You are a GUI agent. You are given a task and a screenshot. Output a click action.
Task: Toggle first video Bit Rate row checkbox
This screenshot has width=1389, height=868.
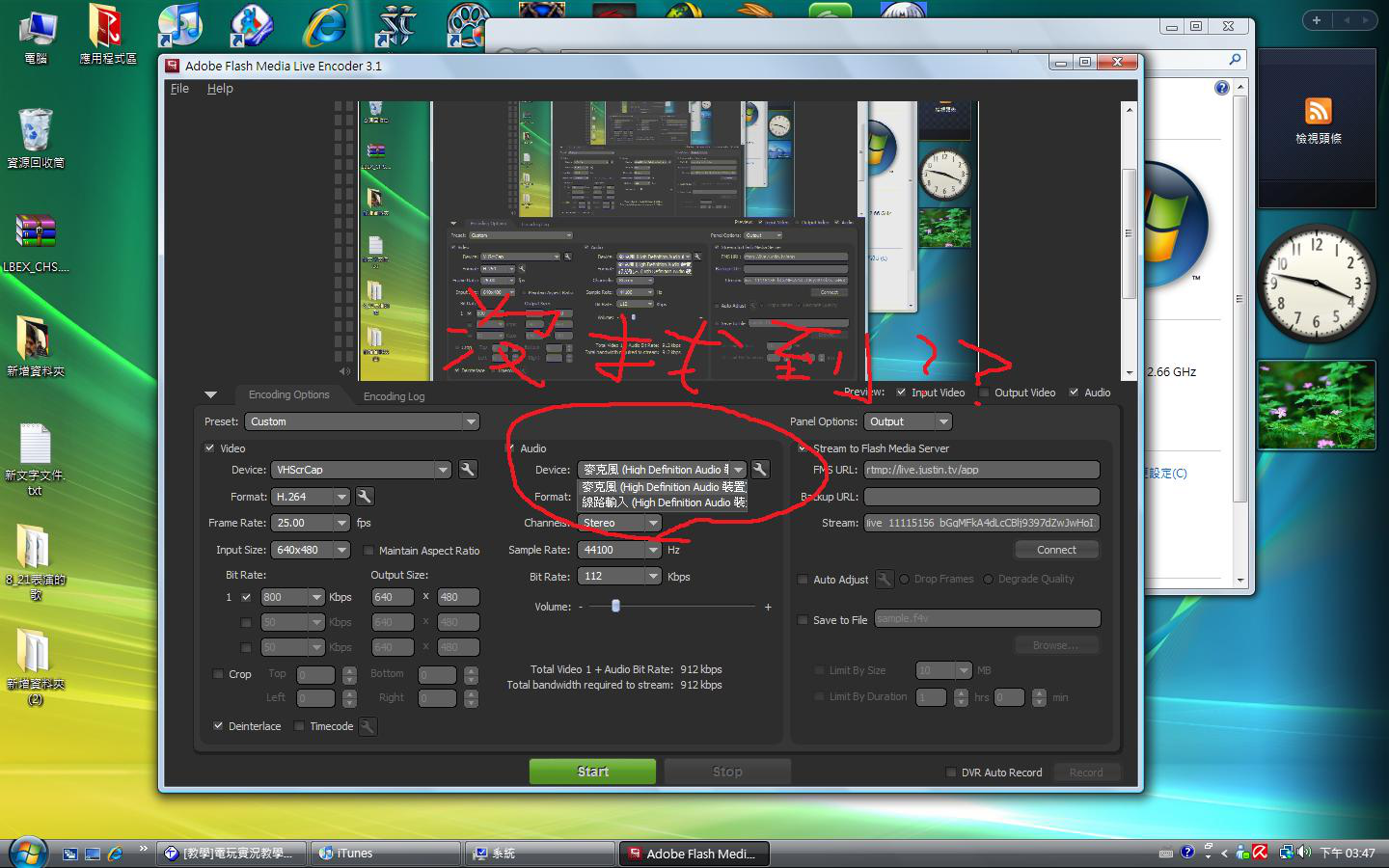pyautogui.click(x=246, y=597)
